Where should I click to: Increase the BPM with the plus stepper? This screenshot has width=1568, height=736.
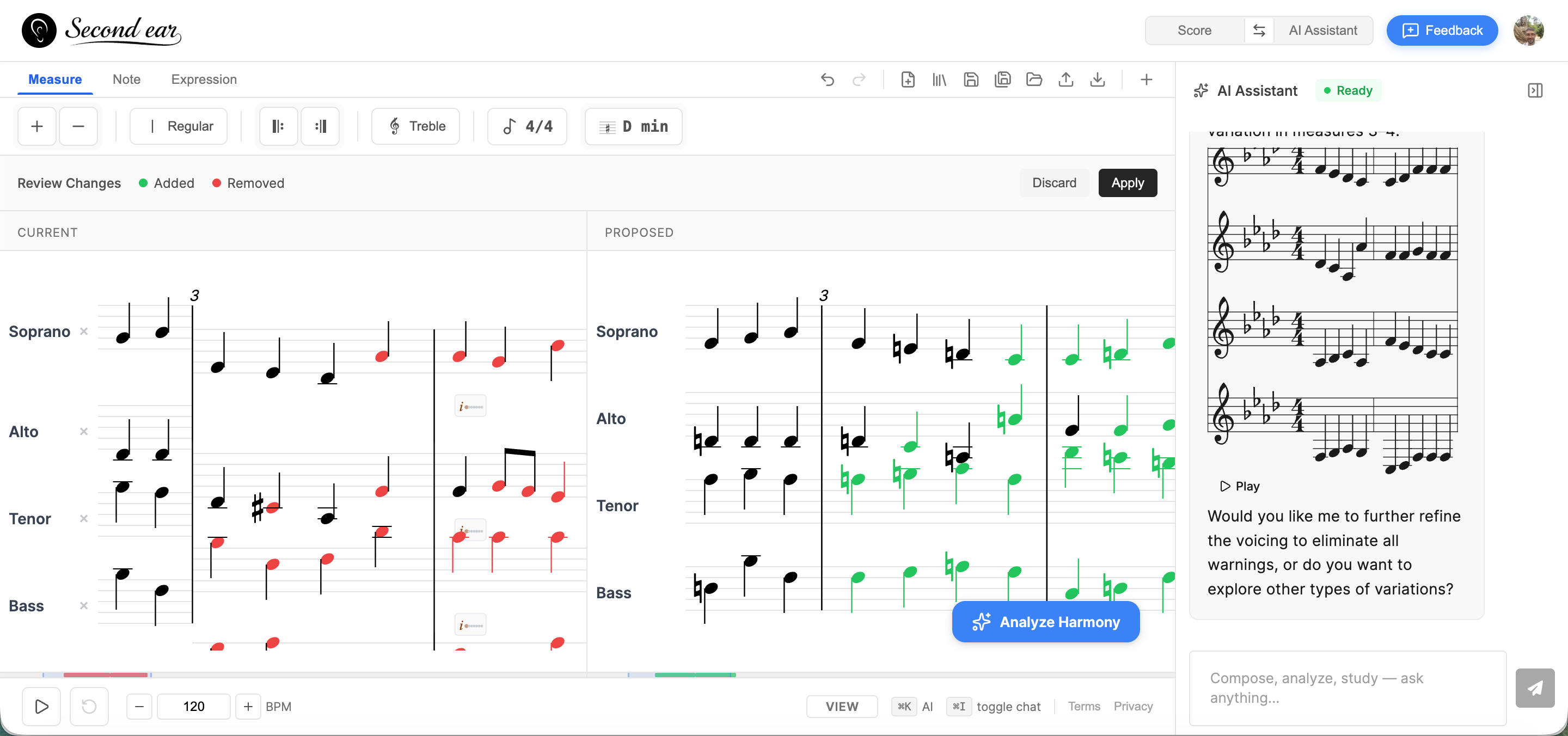pos(248,706)
